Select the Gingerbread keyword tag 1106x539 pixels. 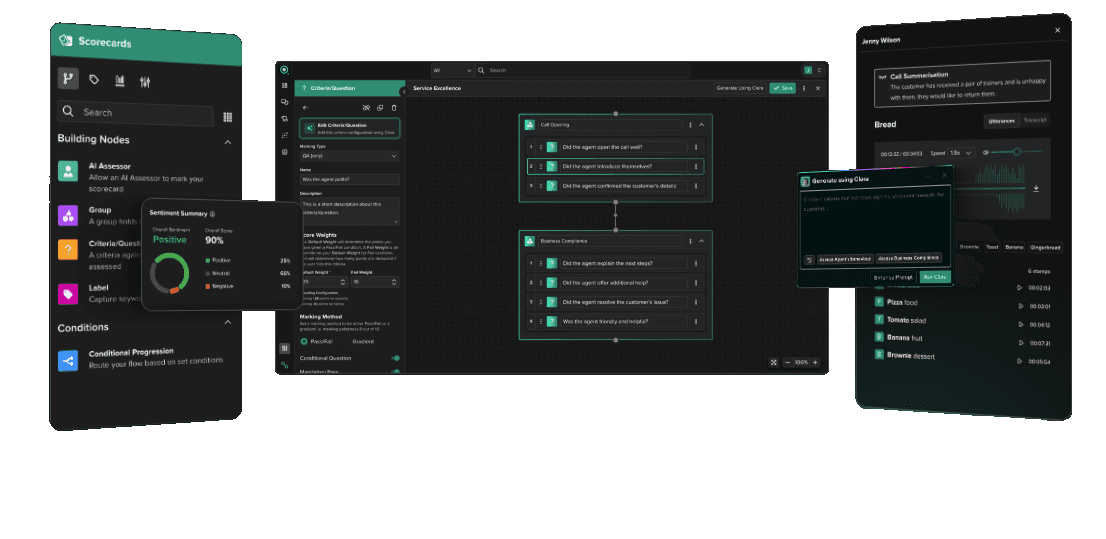1045,248
